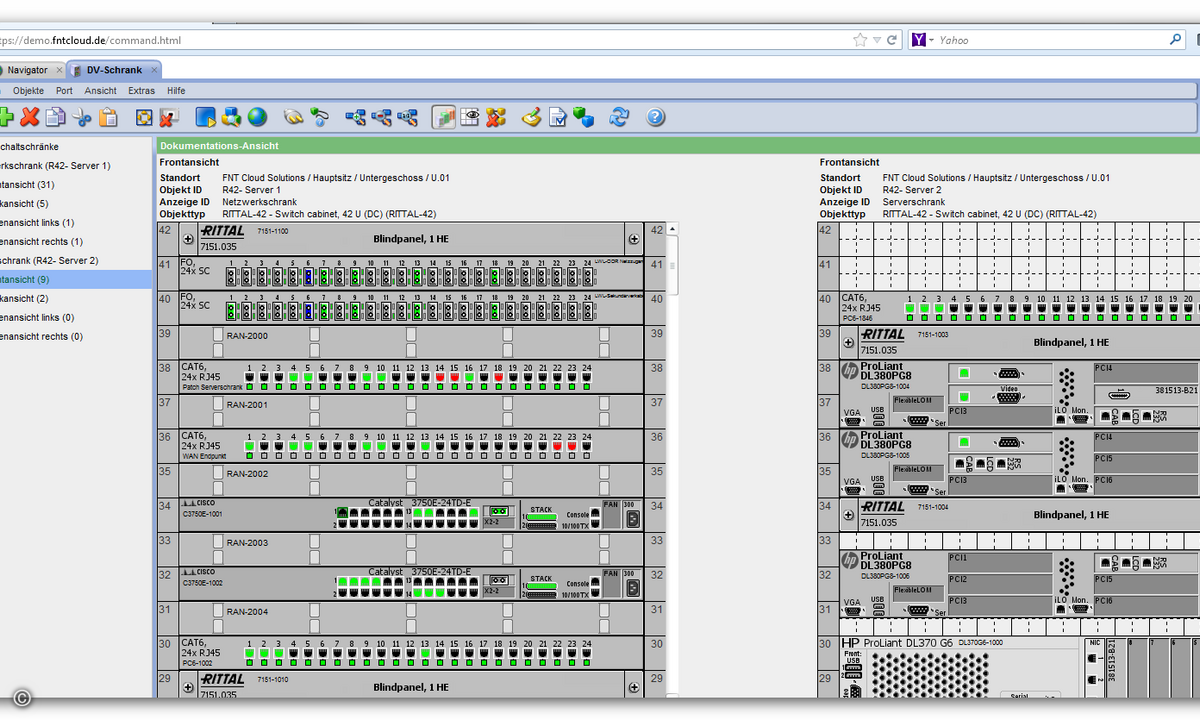Select tree item ending 'enansicht rechts (0)'
The image size is (1200, 720).
pos(42,337)
